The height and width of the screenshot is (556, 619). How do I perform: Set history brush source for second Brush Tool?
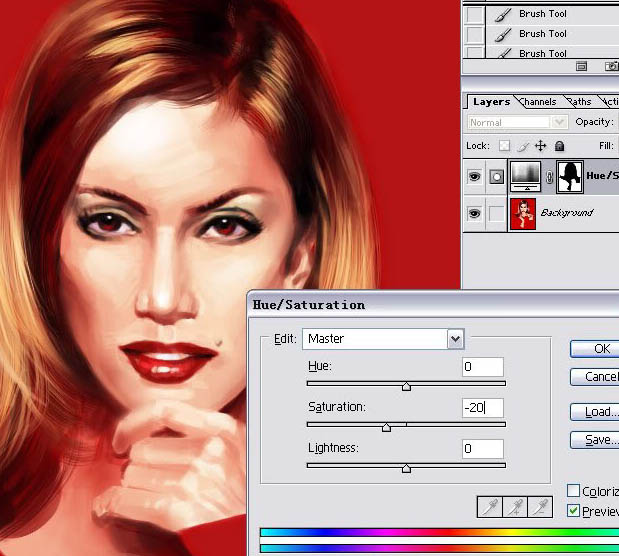coord(474,34)
